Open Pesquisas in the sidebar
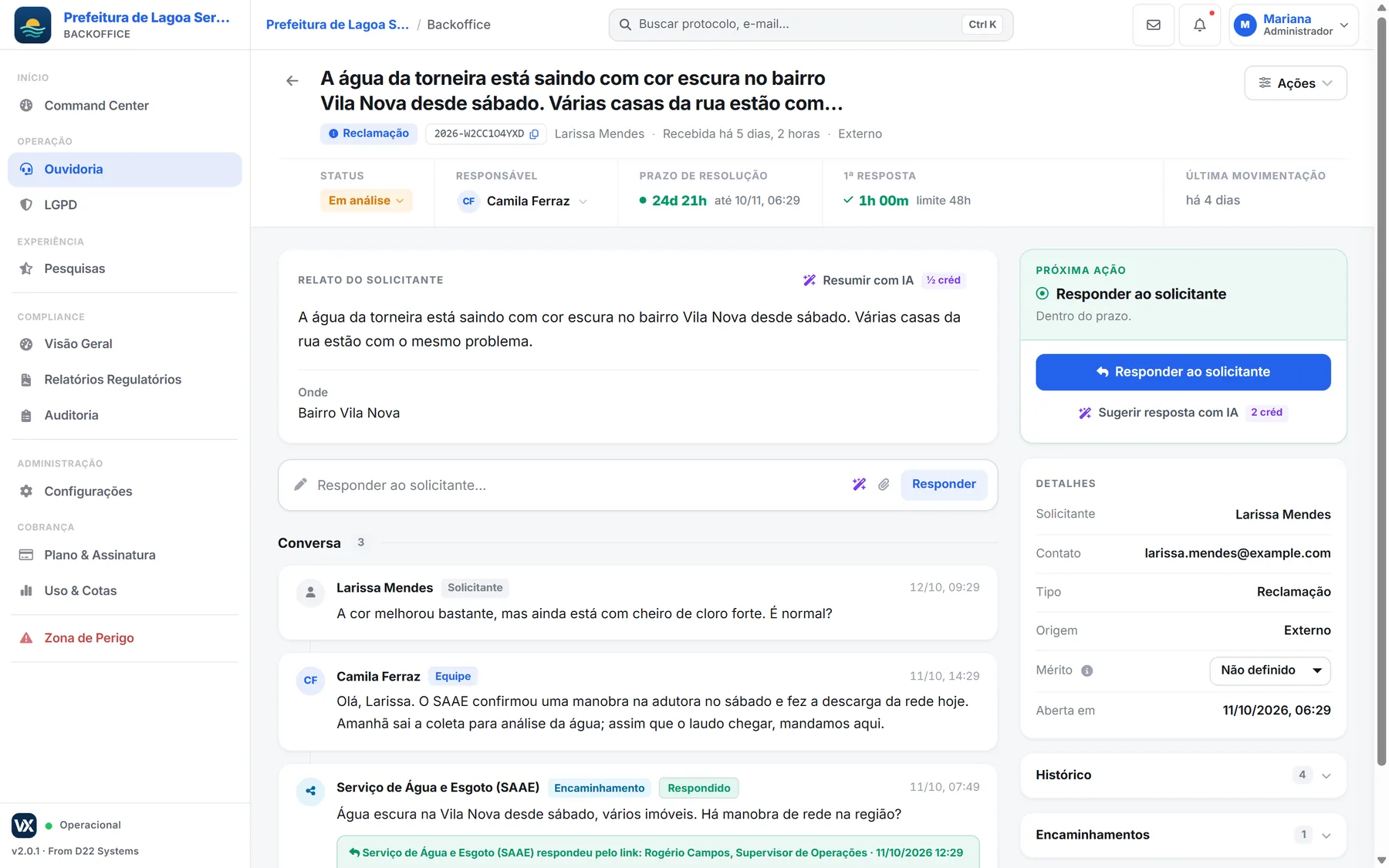Image resolution: width=1389 pixels, height=868 pixels. (x=125, y=269)
